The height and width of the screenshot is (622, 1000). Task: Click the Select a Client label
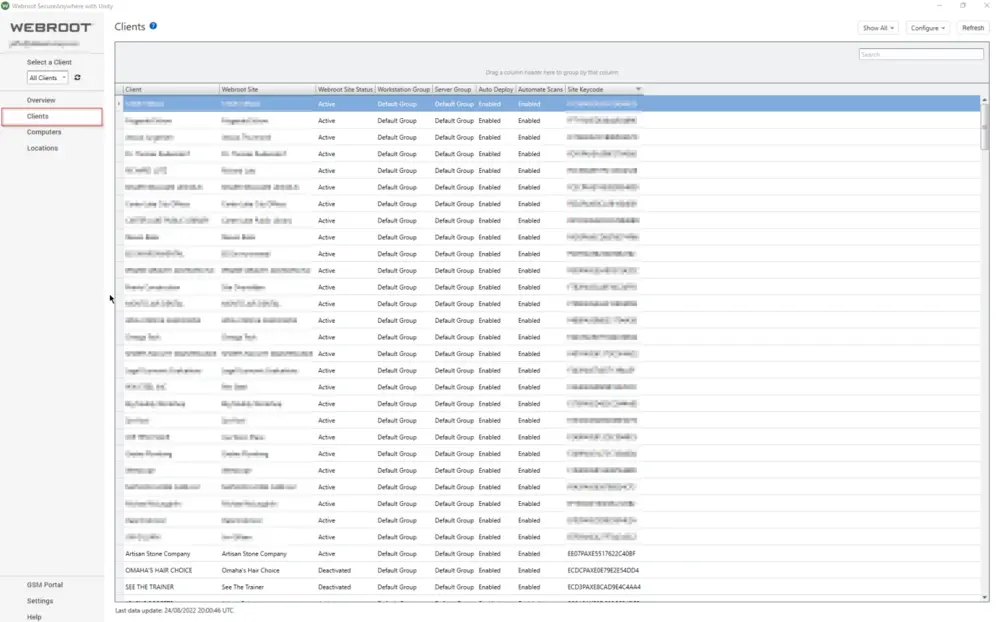(49, 62)
